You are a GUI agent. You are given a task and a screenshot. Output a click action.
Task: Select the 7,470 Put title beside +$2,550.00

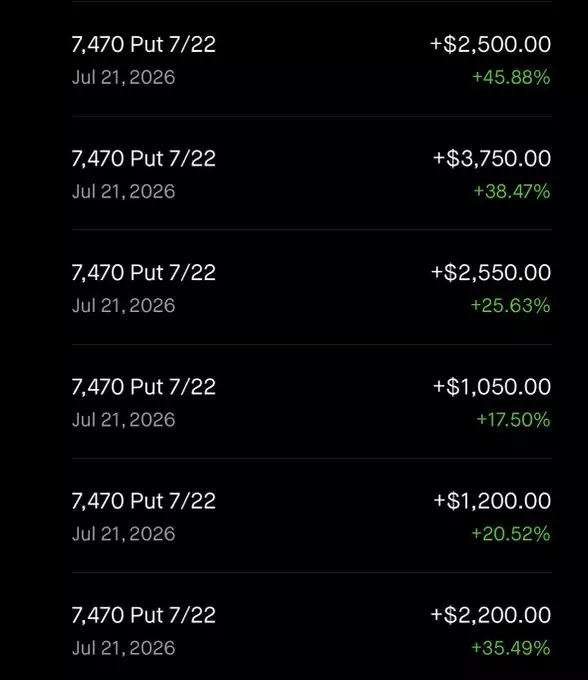(144, 272)
